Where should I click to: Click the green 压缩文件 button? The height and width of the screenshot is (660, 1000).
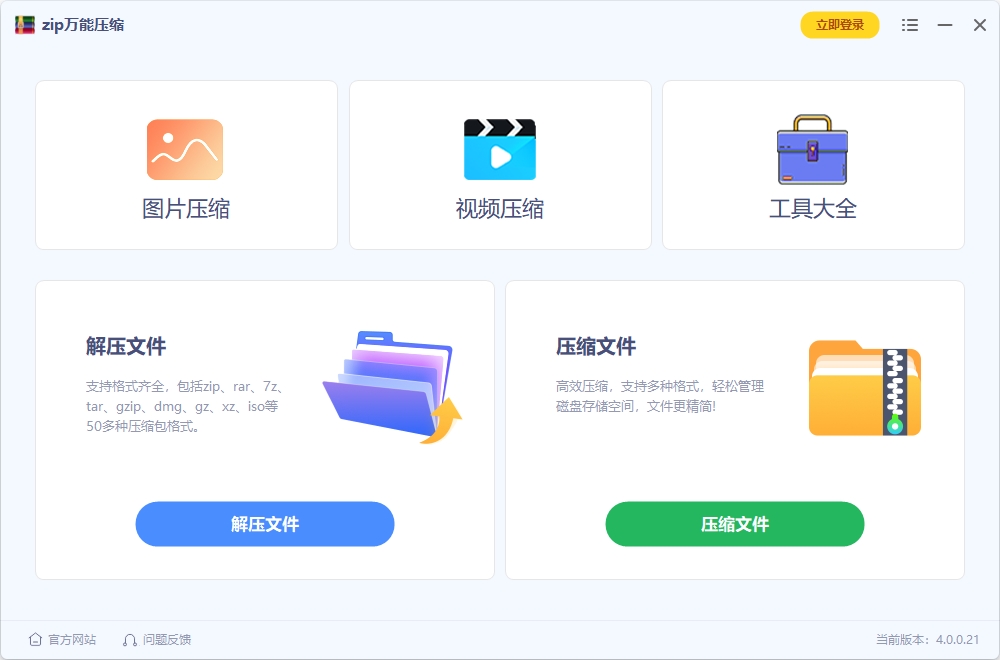tap(735, 524)
